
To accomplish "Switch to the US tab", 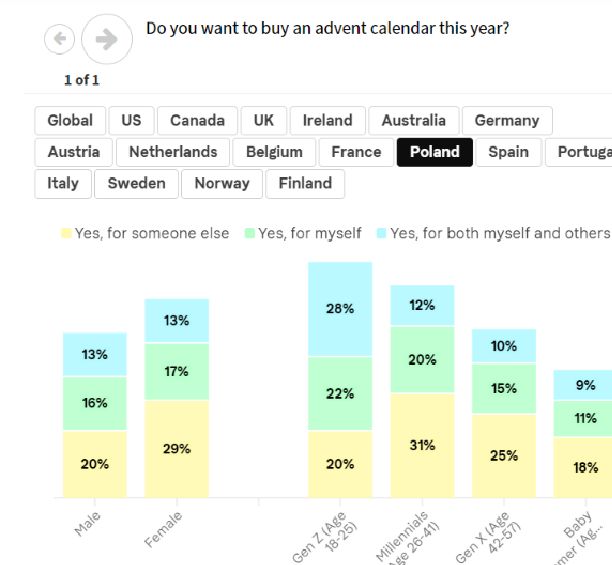I will [131, 120].
